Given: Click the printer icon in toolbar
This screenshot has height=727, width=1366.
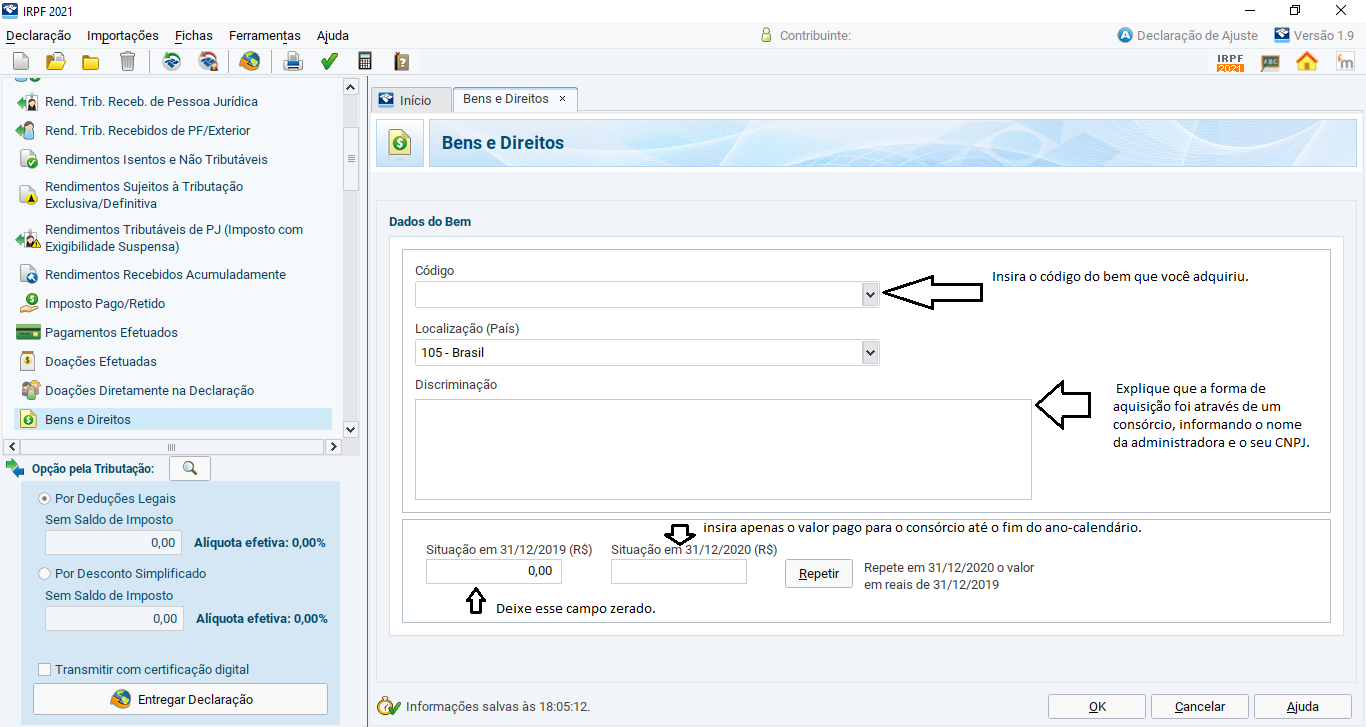Looking at the screenshot, I should click(293, 62).
